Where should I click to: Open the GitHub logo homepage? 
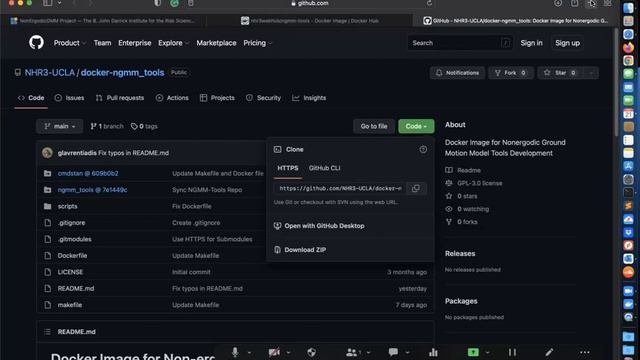[36, 42]
